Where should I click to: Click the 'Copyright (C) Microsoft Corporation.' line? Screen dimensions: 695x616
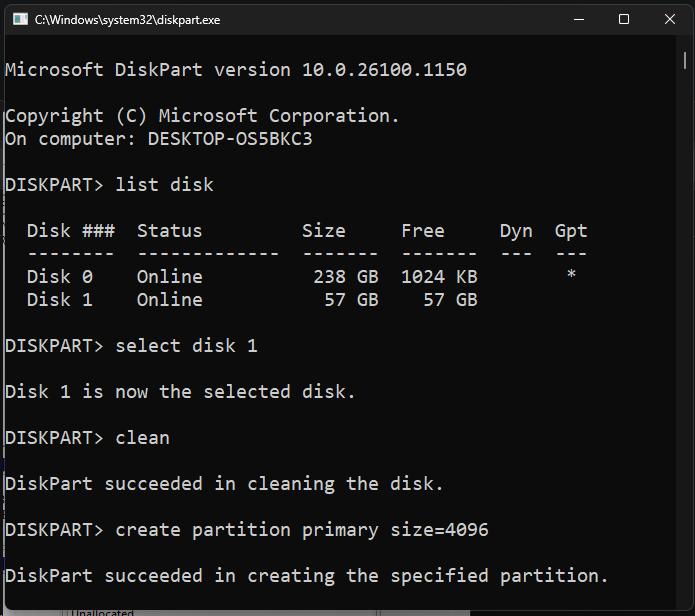[203, 117]
